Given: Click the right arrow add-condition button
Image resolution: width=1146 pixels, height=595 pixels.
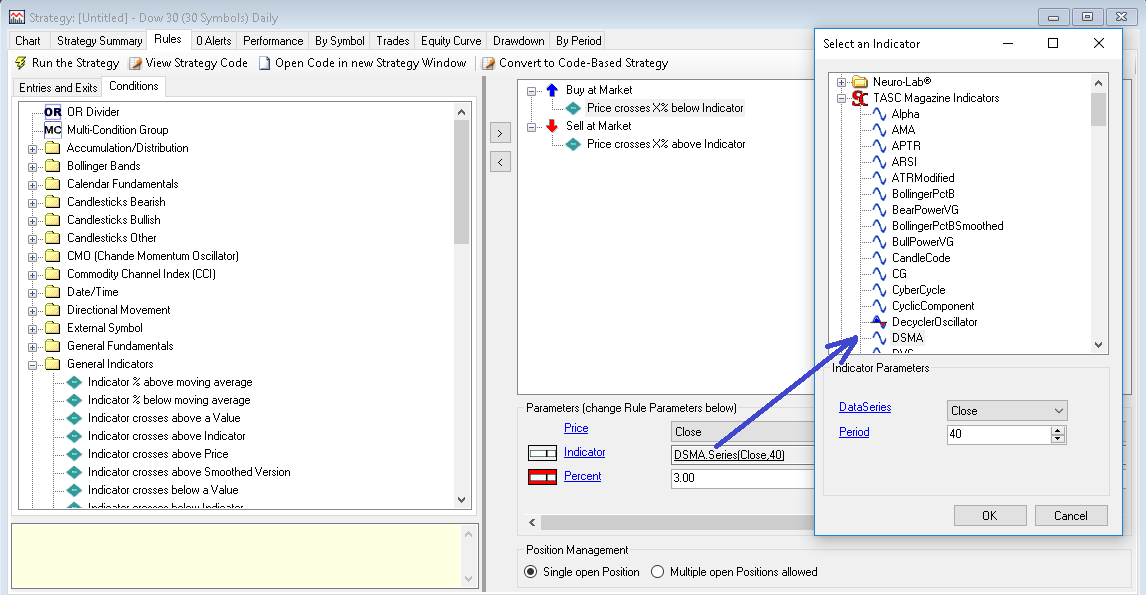Looking at the screenshot, I should click(501, 133).
